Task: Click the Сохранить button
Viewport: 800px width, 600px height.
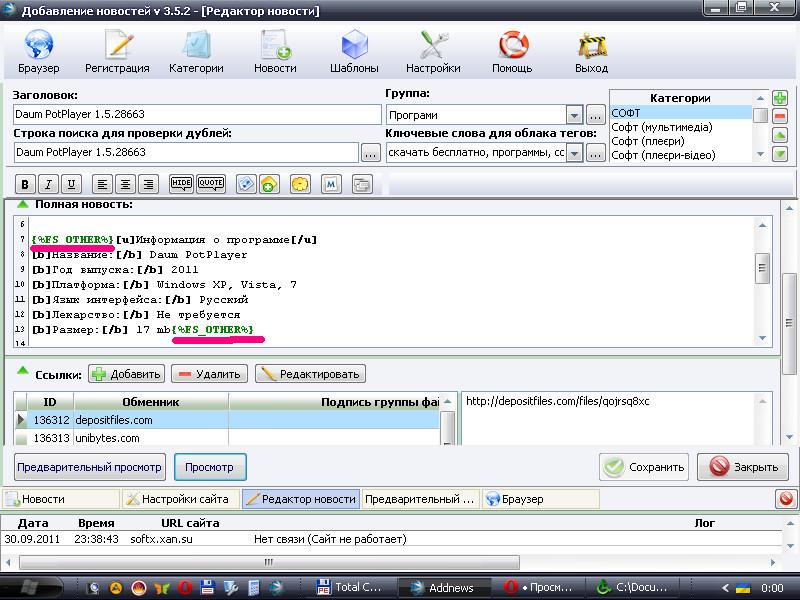Action: tap(644, 467)
